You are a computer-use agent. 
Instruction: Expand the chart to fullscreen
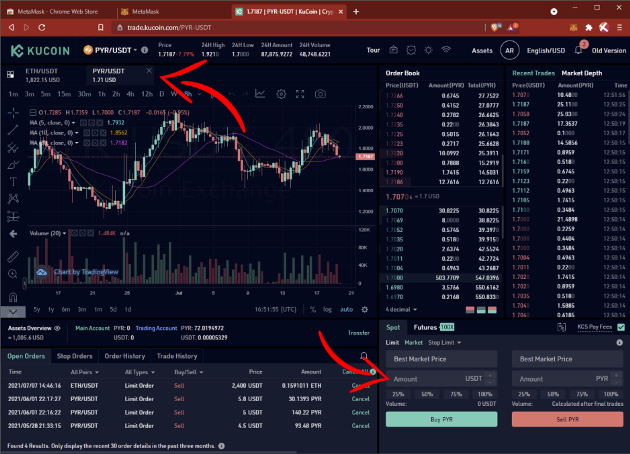point(300,94)
